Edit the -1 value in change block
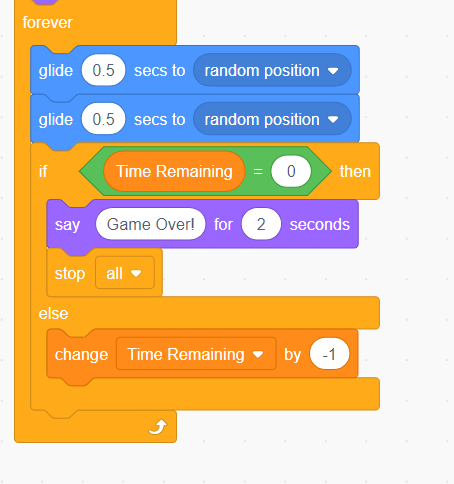 click(x=329, y=354)
